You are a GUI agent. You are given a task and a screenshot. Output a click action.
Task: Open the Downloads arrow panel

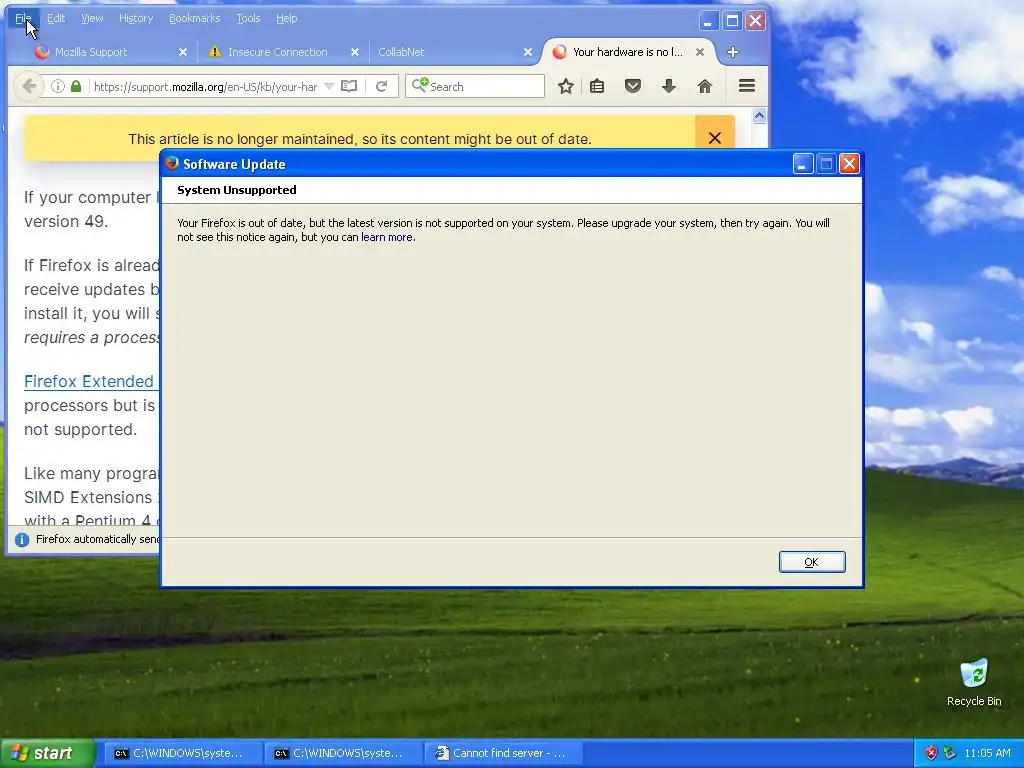[669, 86]
